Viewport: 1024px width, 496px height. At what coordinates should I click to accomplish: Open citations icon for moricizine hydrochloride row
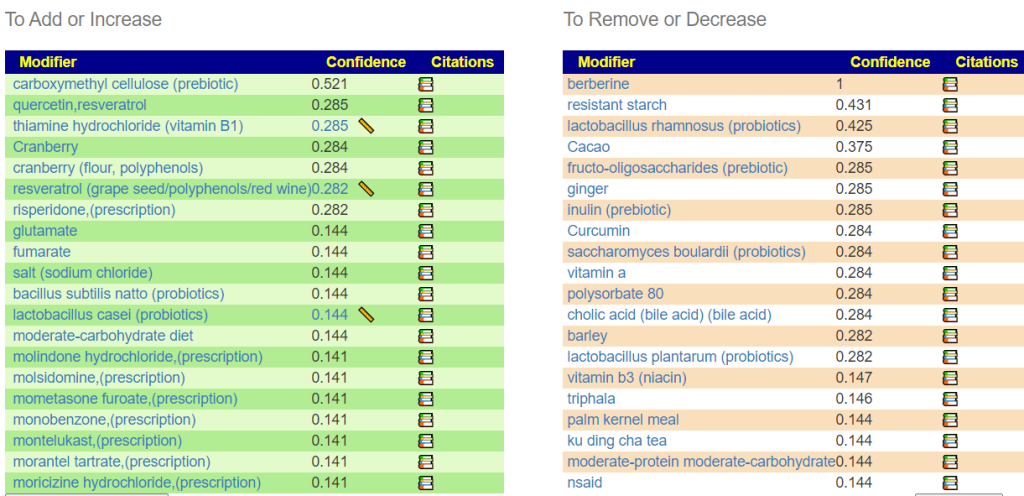[x=426, y=483]
